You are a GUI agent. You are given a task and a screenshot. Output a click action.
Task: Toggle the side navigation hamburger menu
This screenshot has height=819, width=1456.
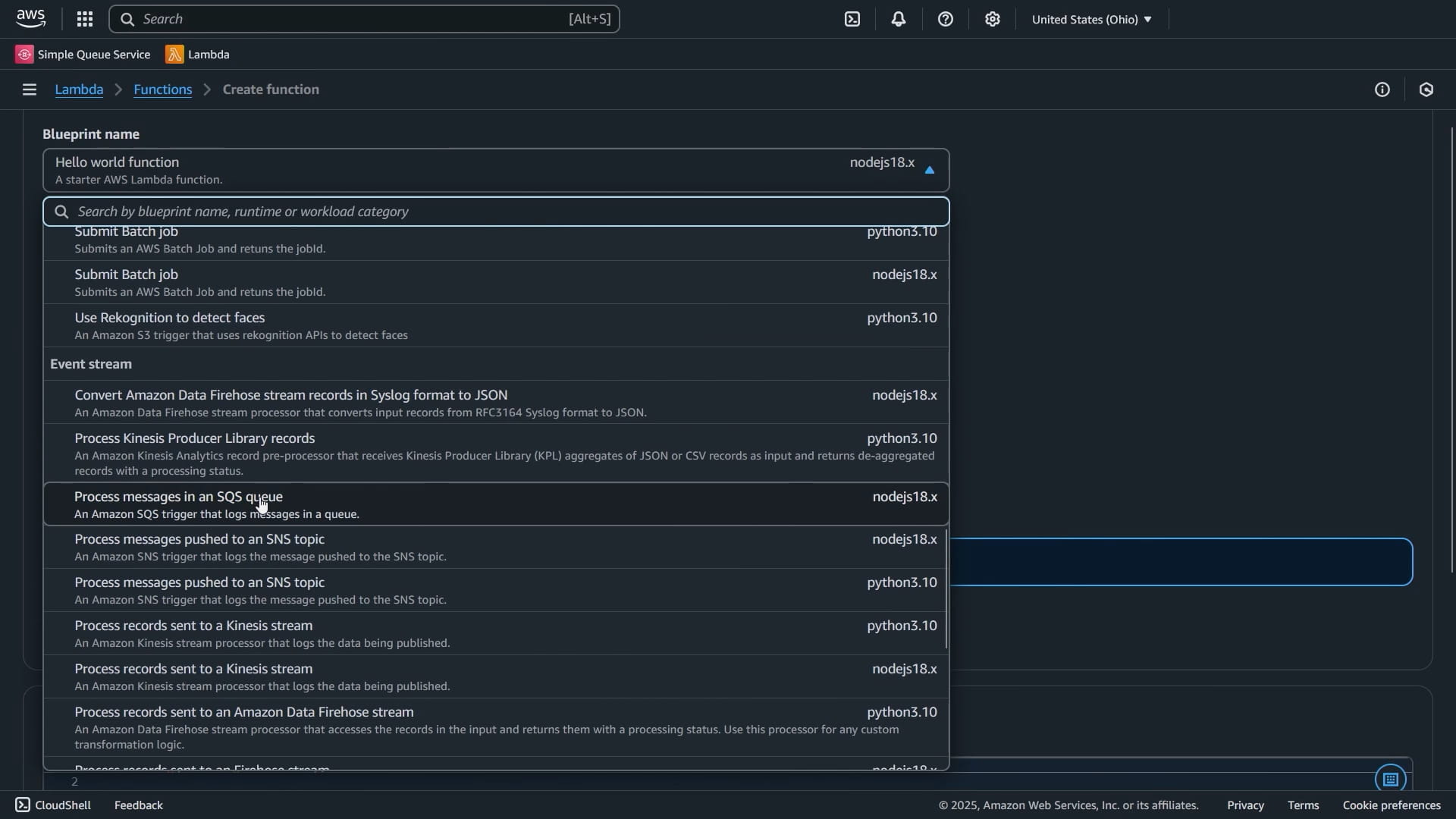click(x=30, y=89)
